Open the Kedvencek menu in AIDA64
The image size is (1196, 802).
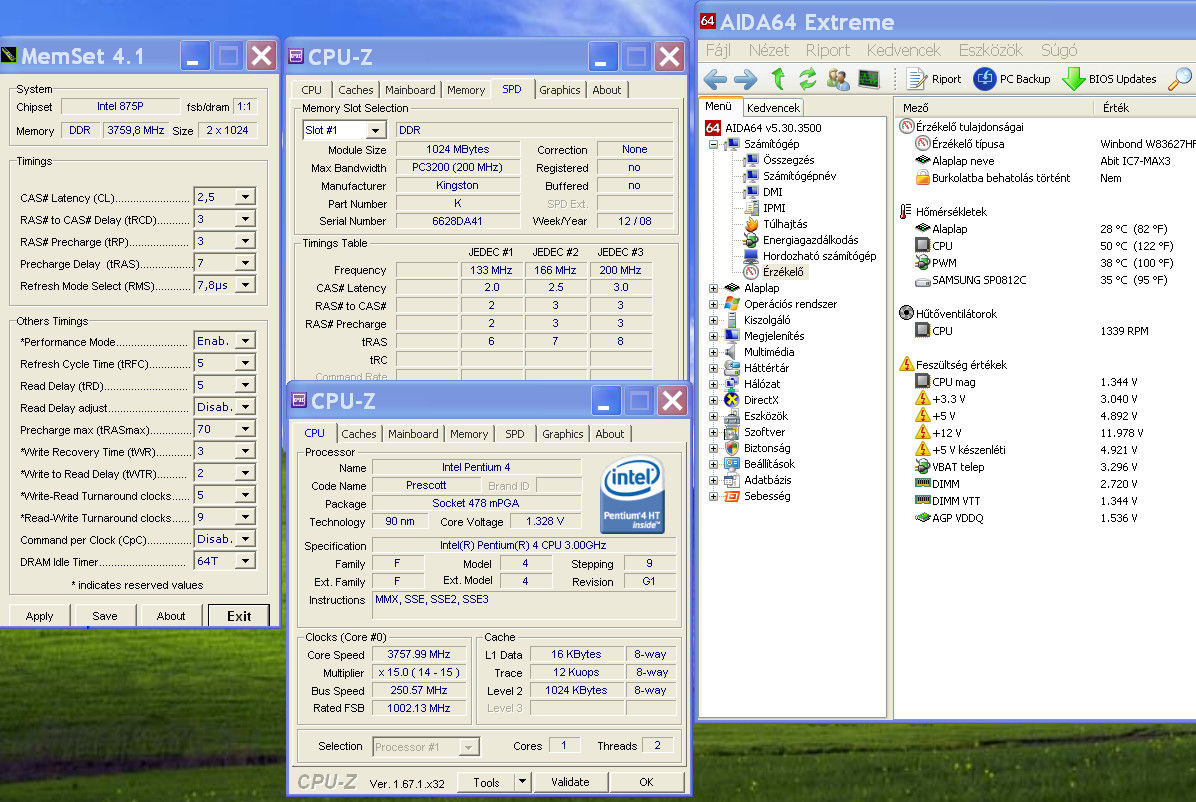(x=903, y=50)
